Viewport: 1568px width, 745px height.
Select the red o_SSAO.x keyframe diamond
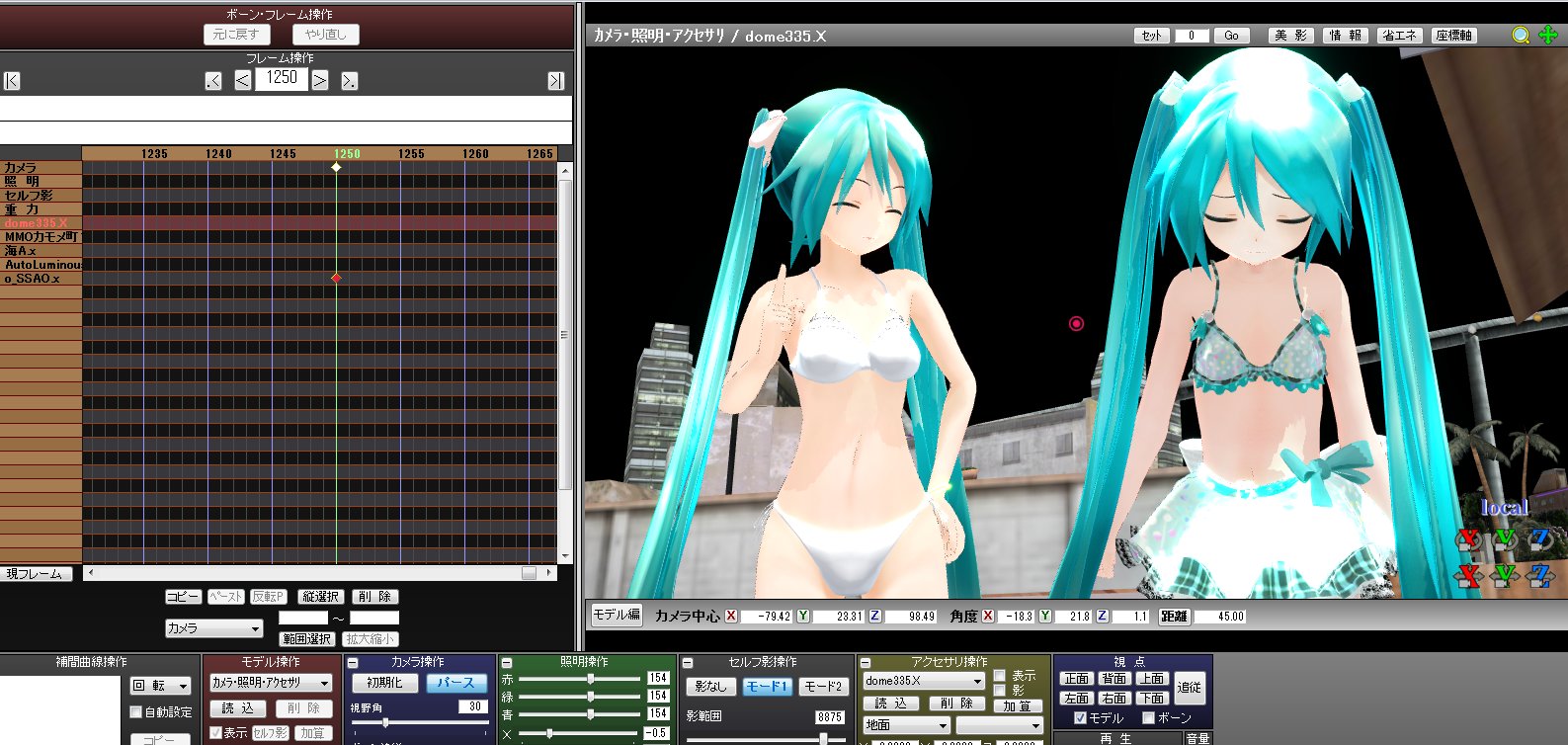click(336, 279)
